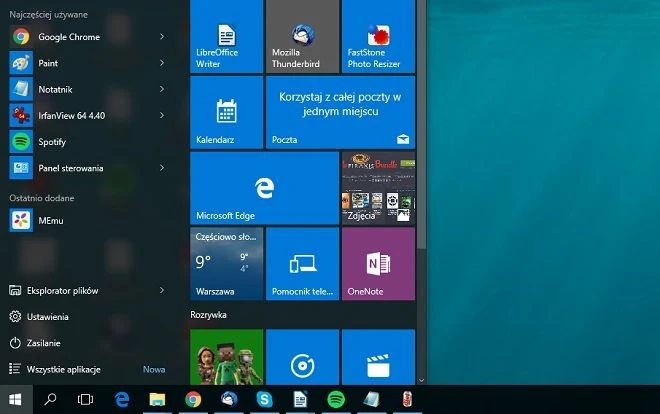Expand Paint jump list arrow

[162, 63]
